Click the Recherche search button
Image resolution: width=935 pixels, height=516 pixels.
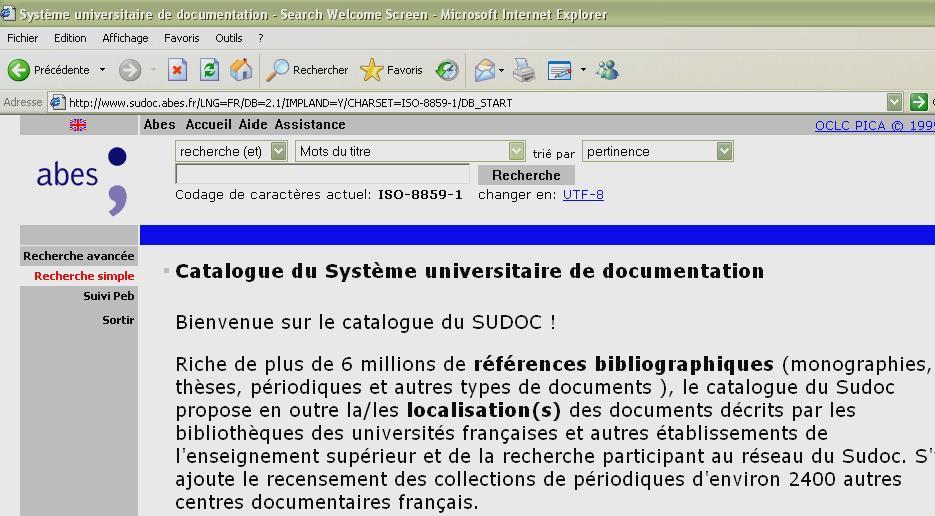click(x=527, y=175)
